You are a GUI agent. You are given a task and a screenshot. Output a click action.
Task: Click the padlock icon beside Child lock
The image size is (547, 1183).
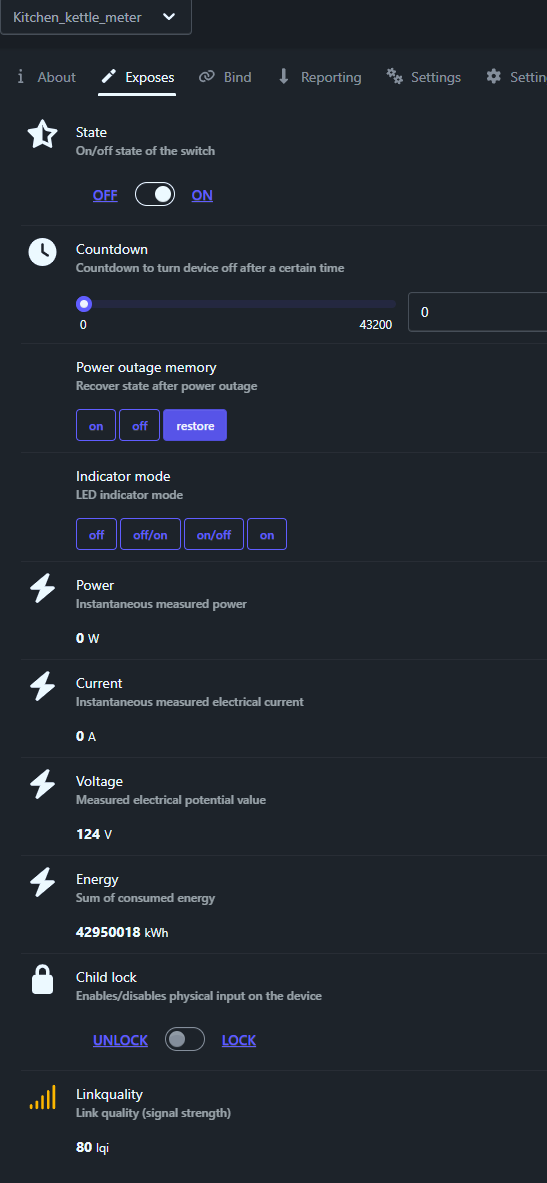(x=42, y=979)
